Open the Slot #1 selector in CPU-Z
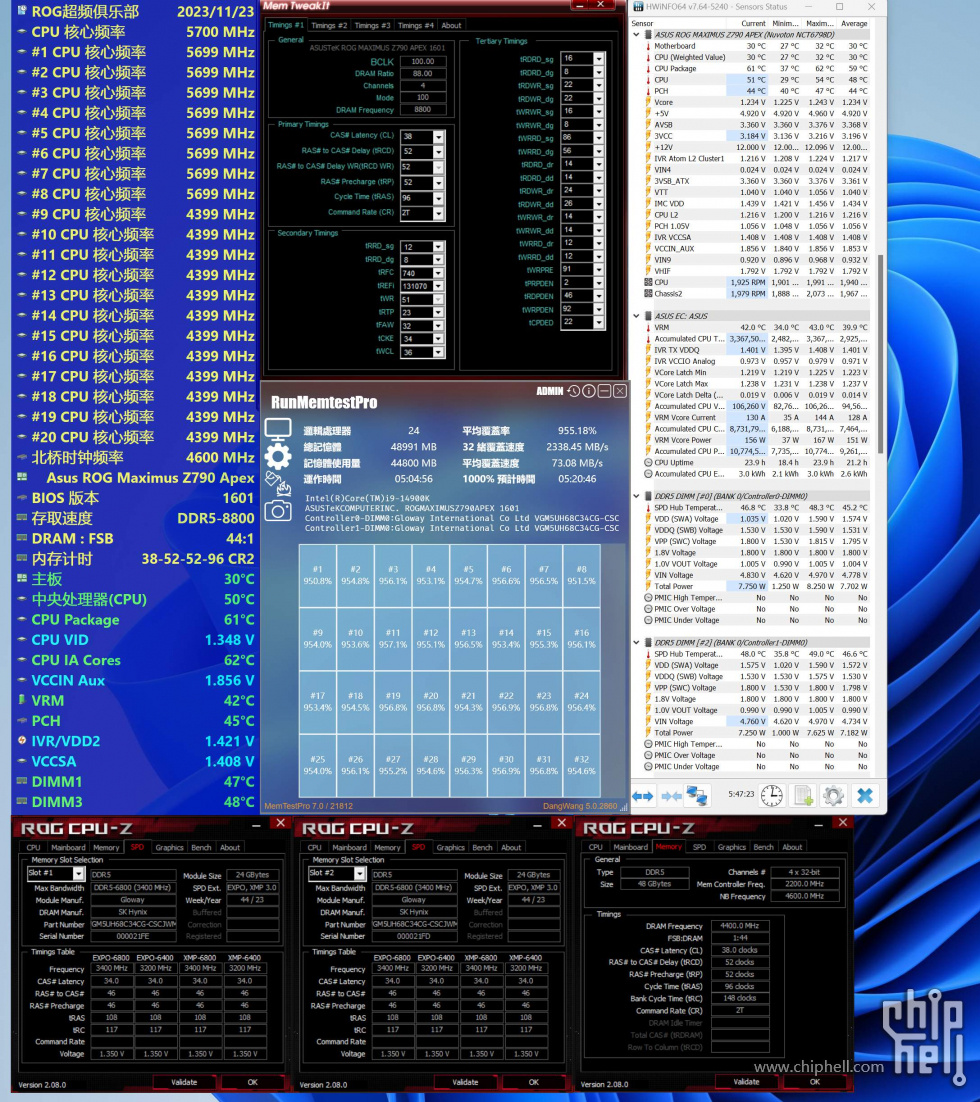 tap(79, 874)
